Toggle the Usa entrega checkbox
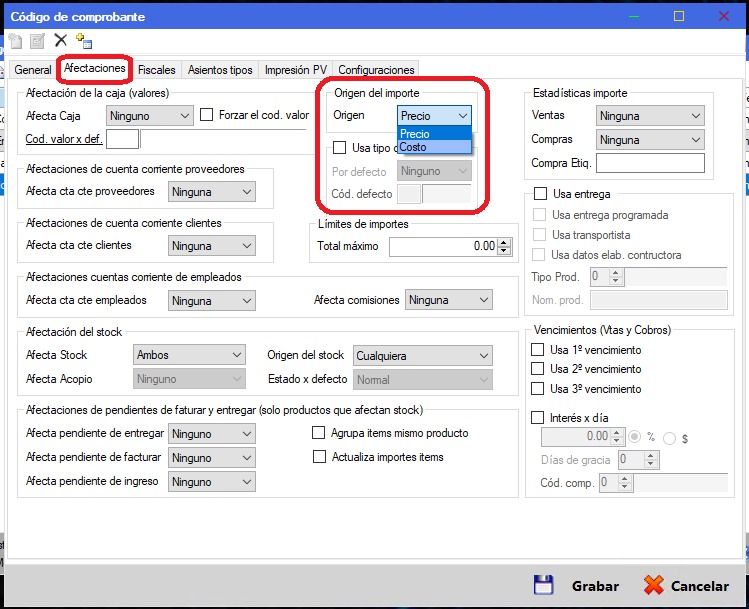Screen dimensions: 749x609 (x=541, y=194)
